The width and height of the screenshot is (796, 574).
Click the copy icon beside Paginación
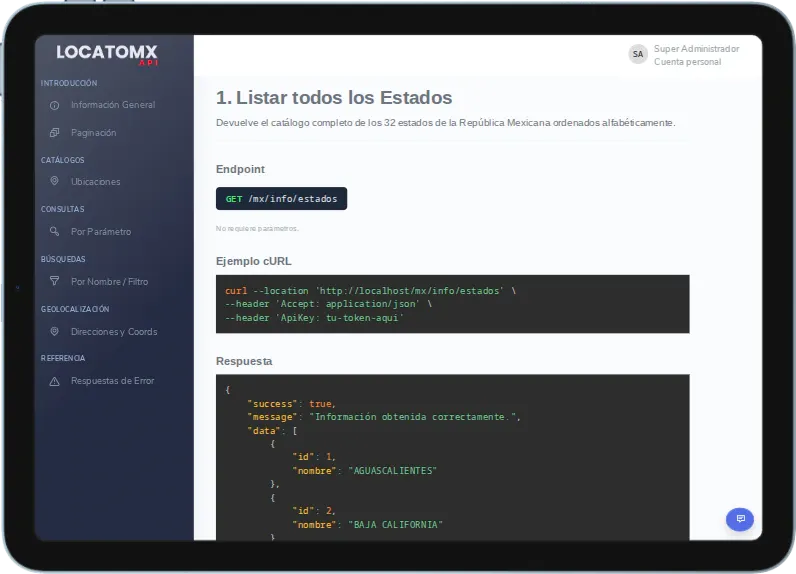[x=54, y=132]
